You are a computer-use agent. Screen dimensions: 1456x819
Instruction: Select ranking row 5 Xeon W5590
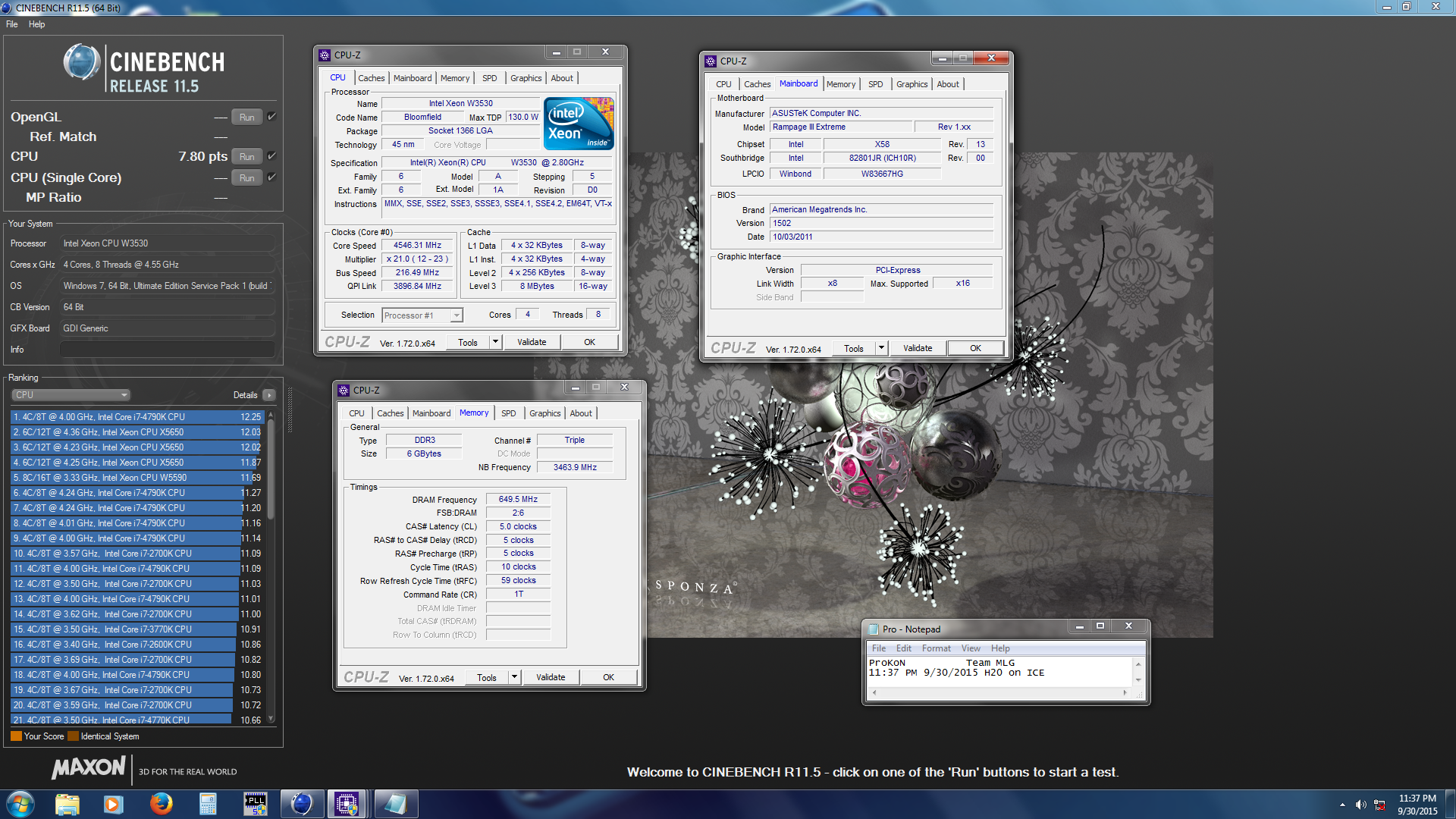point(136,477)
